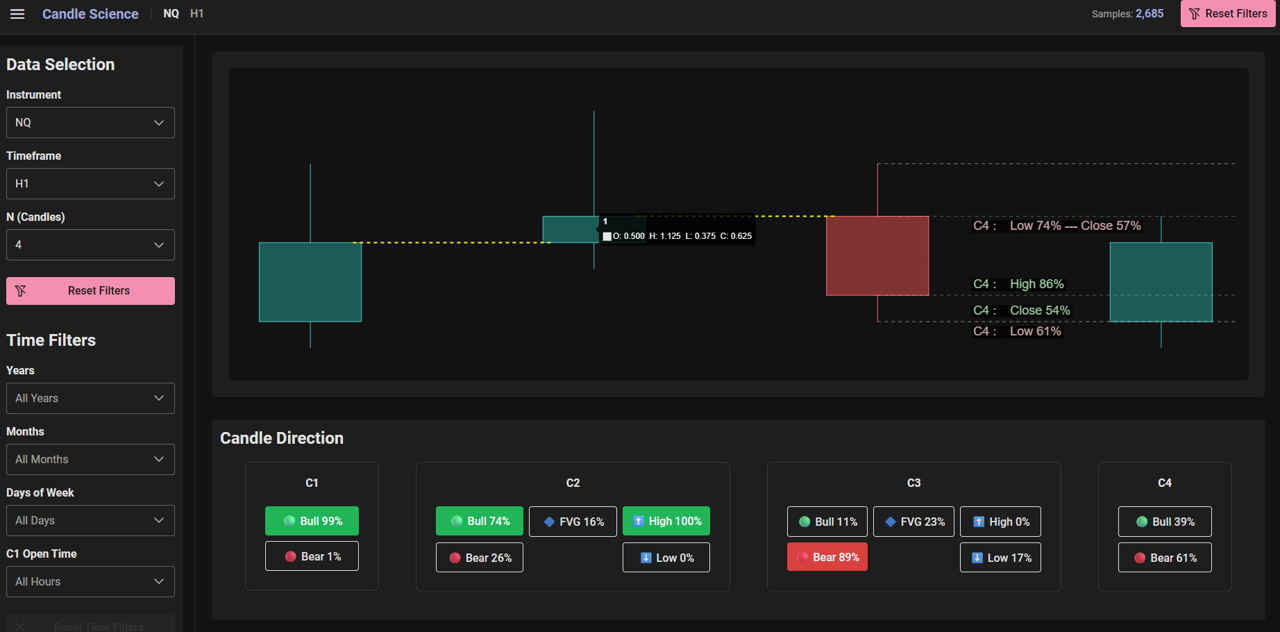Click the H1 label in header
This screenshot has width=1280, height=632.
pos(197,14)
